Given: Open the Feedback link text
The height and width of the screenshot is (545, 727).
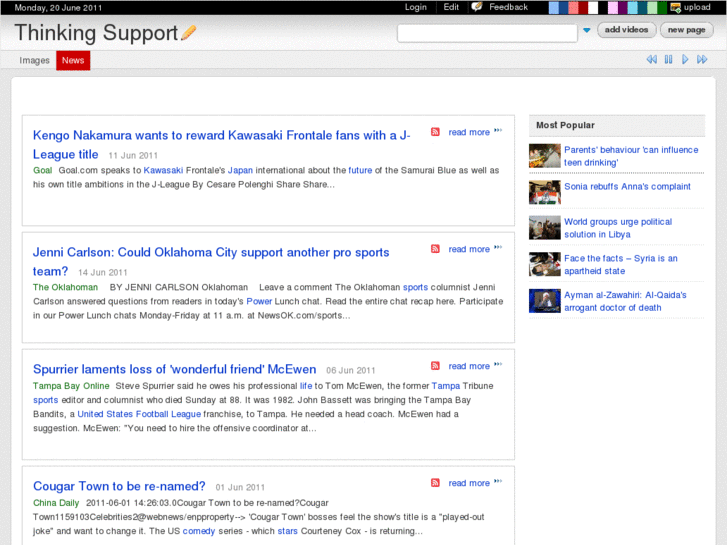Looking at the screenshot, I should pos(508,7).
